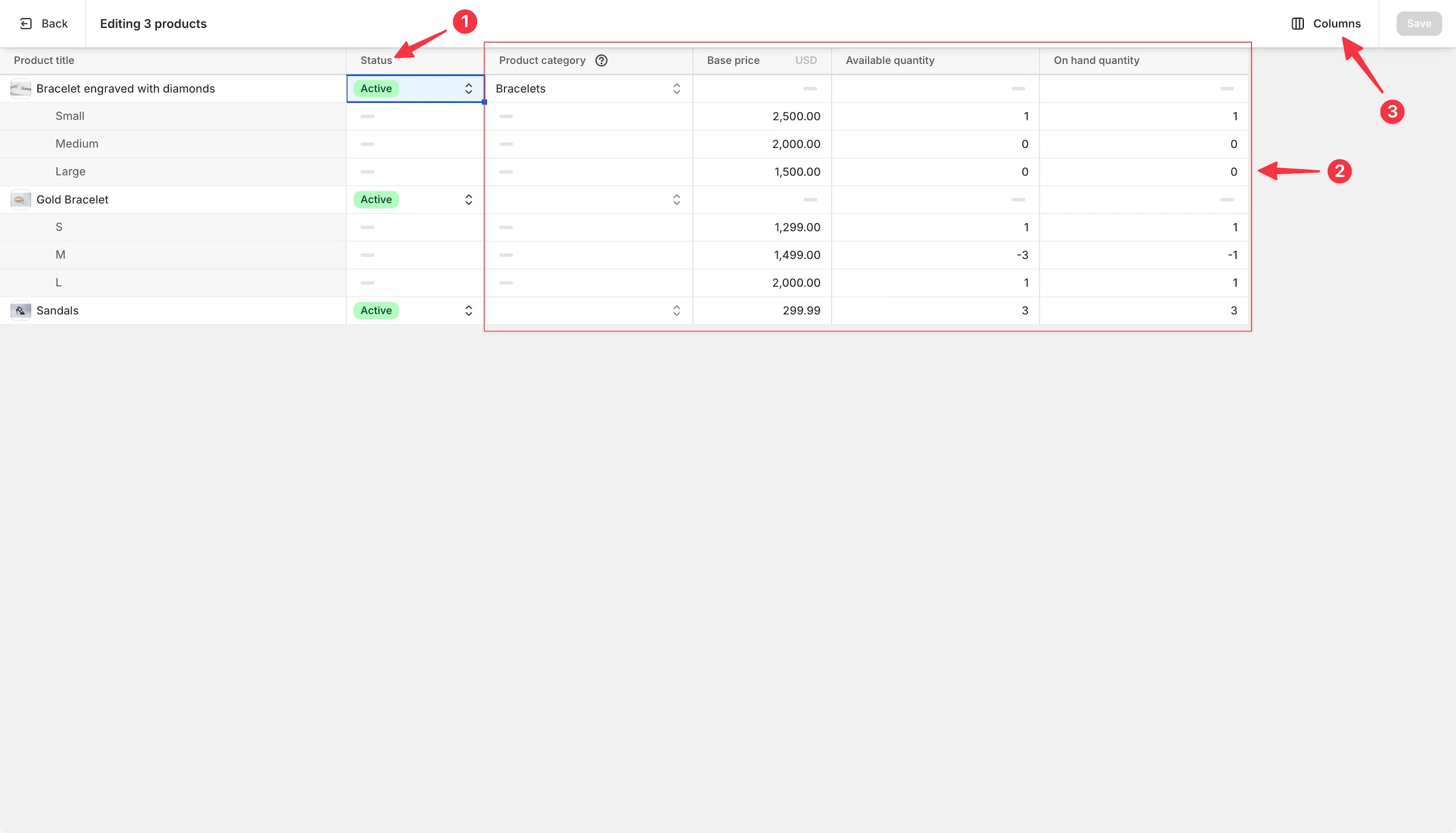The height and width of the screenshot is (833, 1456).
Task: Edit the L variant base price cell
Action: click(x=762, y=283)
